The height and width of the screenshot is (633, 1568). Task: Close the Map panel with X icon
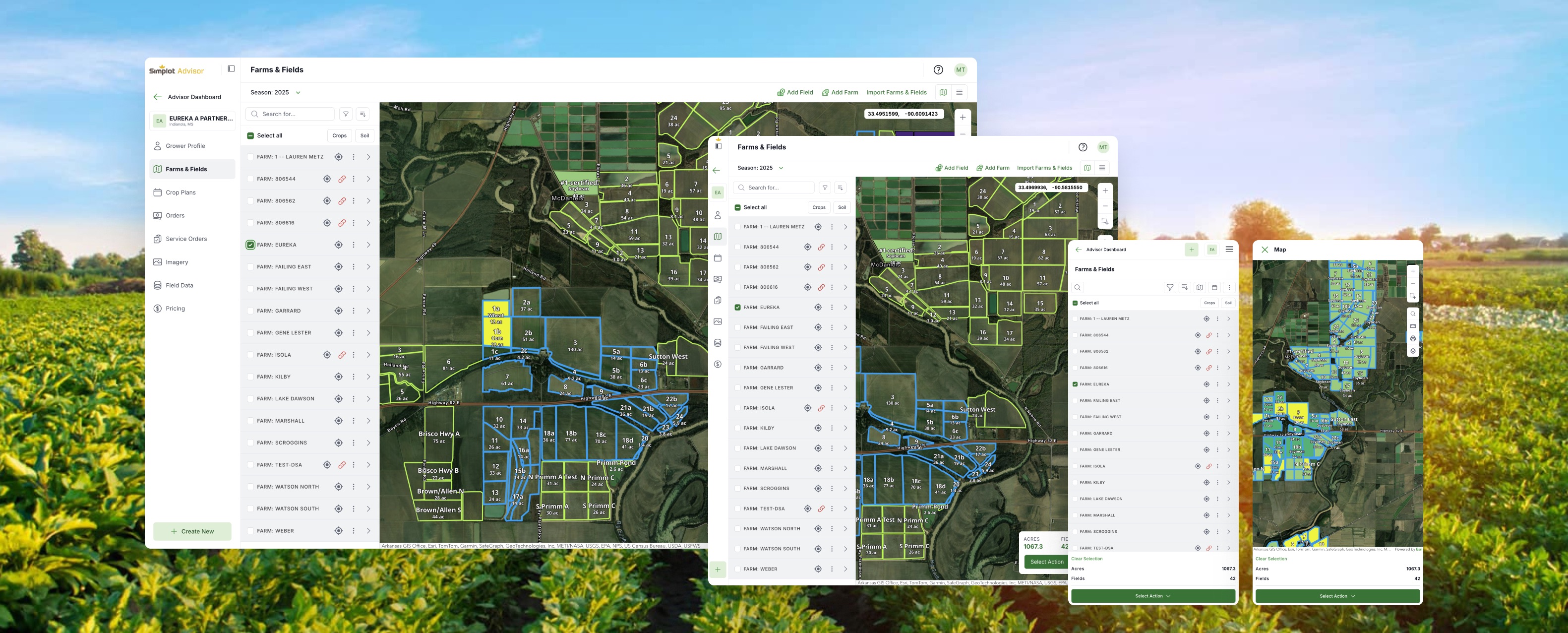tap(1264, 250)
